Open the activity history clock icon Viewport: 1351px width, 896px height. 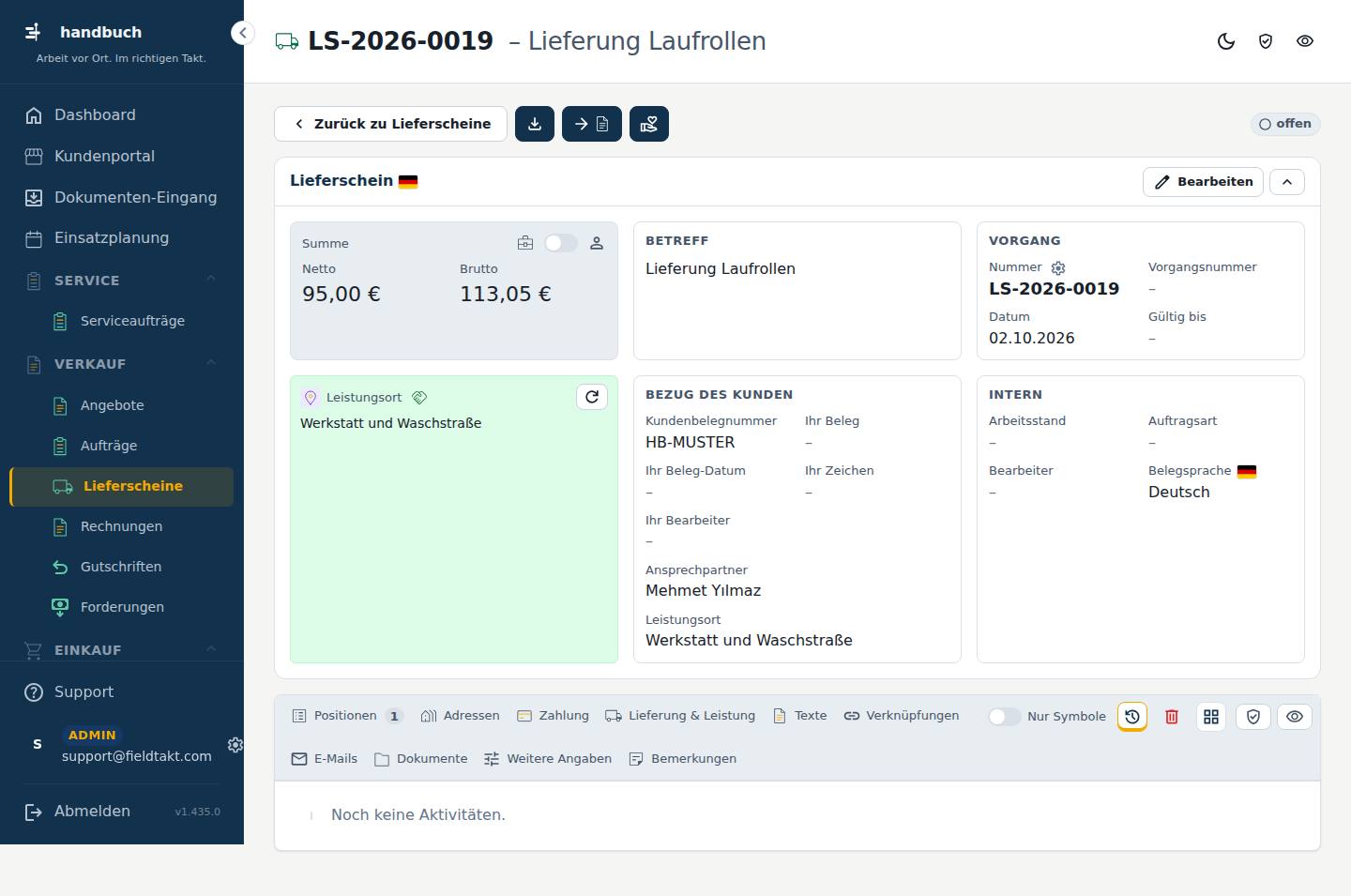click(1132, 717)
